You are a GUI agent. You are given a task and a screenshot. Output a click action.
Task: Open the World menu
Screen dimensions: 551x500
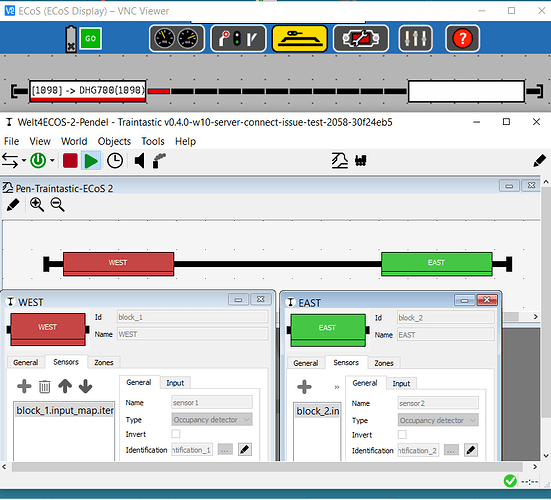tap(74, 141)
